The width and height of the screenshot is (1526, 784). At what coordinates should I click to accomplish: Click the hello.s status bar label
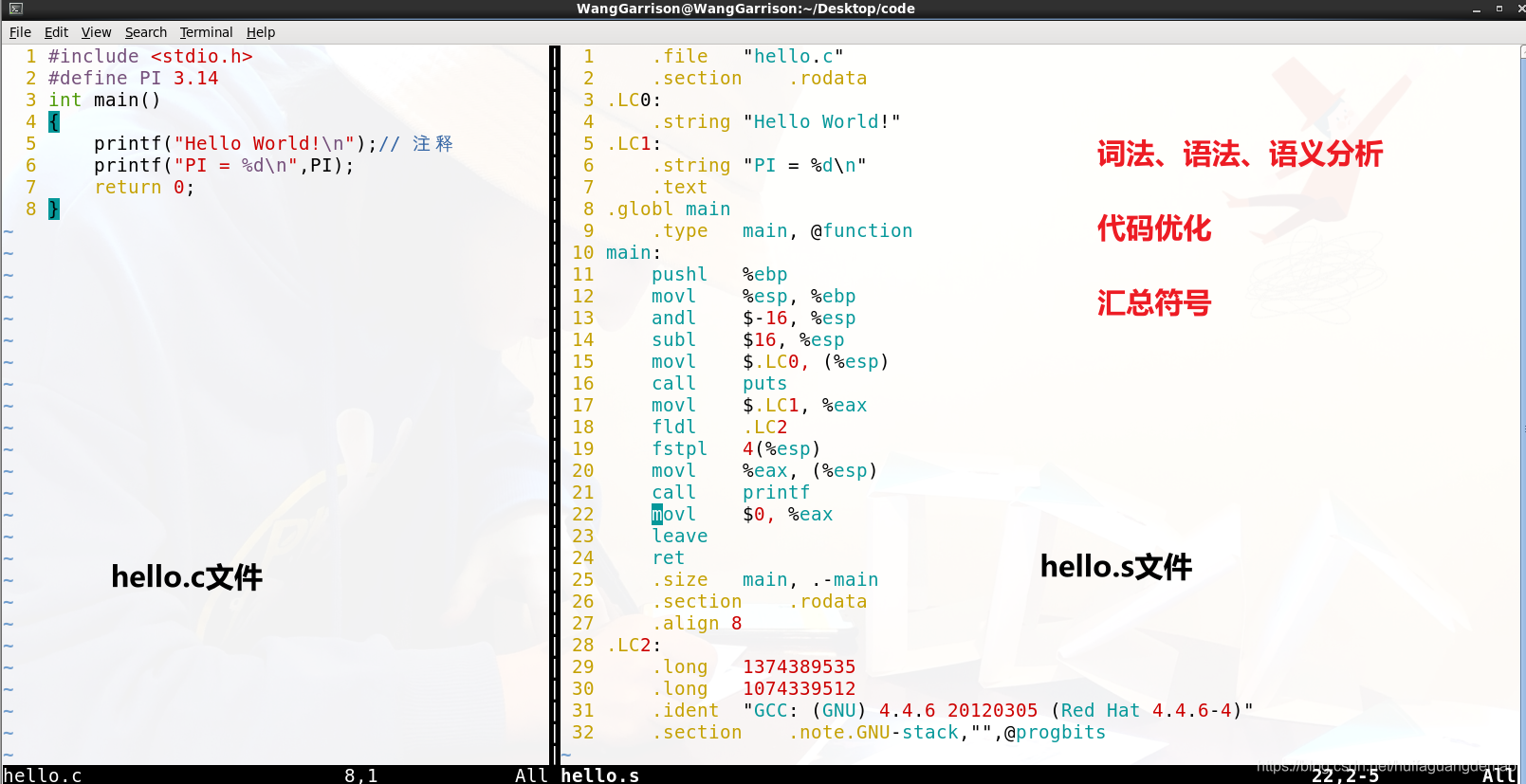pos(600,775)
